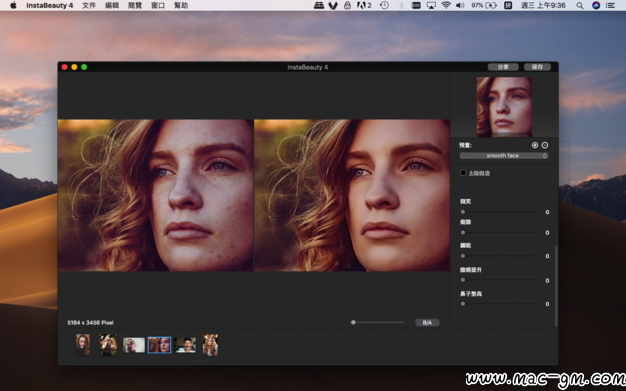The image size is (626, 391).
Task: Open Notification Center
Action: tap(610, 5)
